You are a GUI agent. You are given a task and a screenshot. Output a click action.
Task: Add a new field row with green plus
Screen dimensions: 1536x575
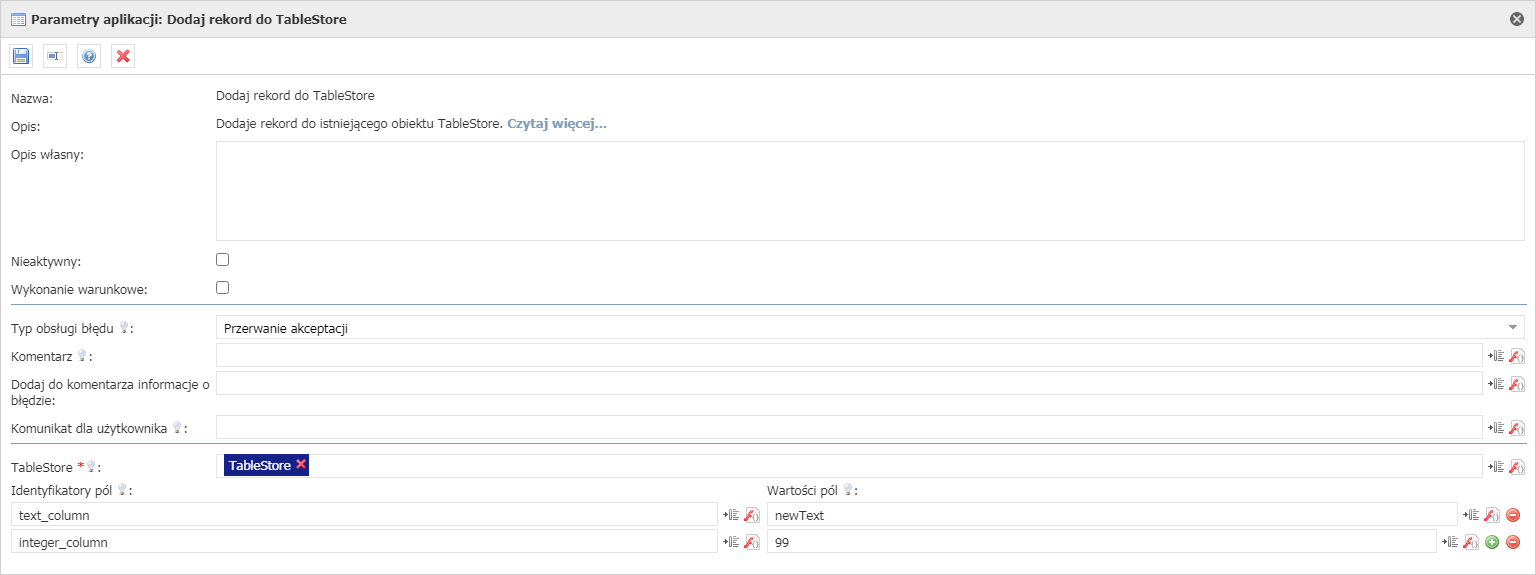click(x=1492, y=542)
